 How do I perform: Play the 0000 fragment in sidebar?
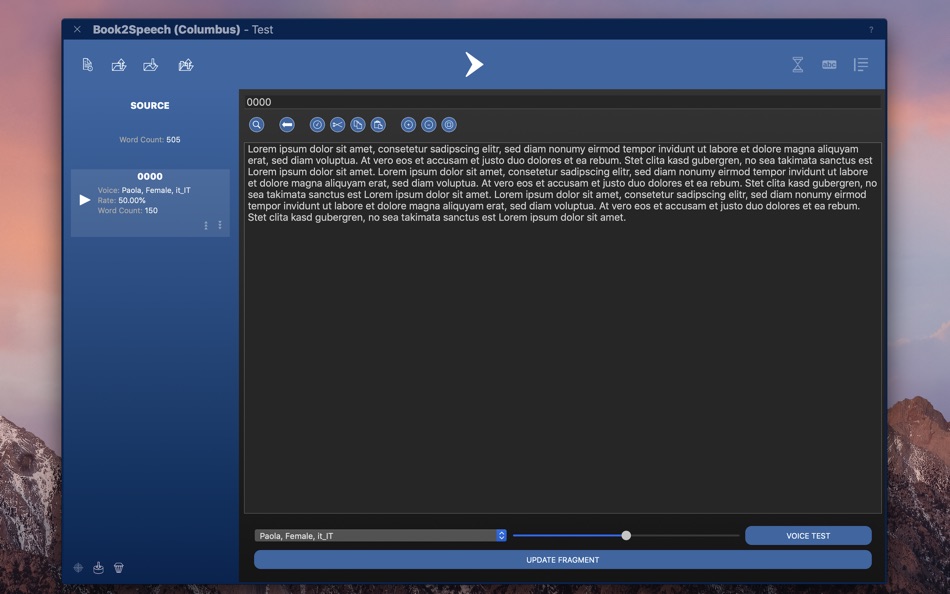[85, 200]
